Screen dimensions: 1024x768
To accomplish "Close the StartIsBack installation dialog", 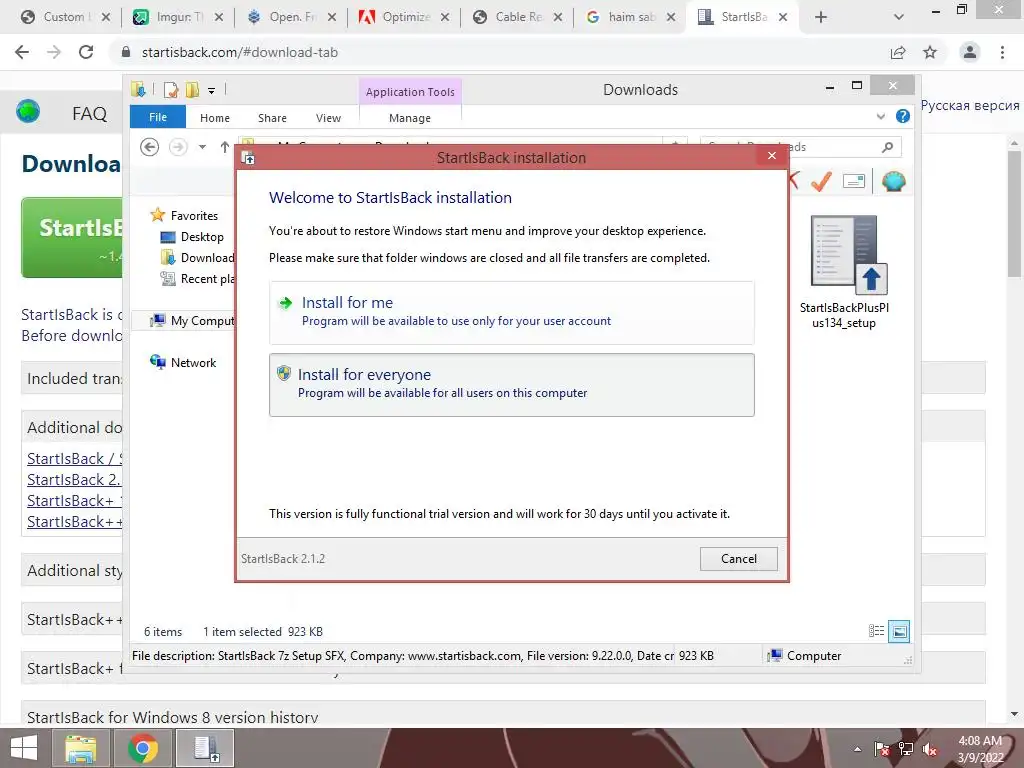I will [772, 155].
